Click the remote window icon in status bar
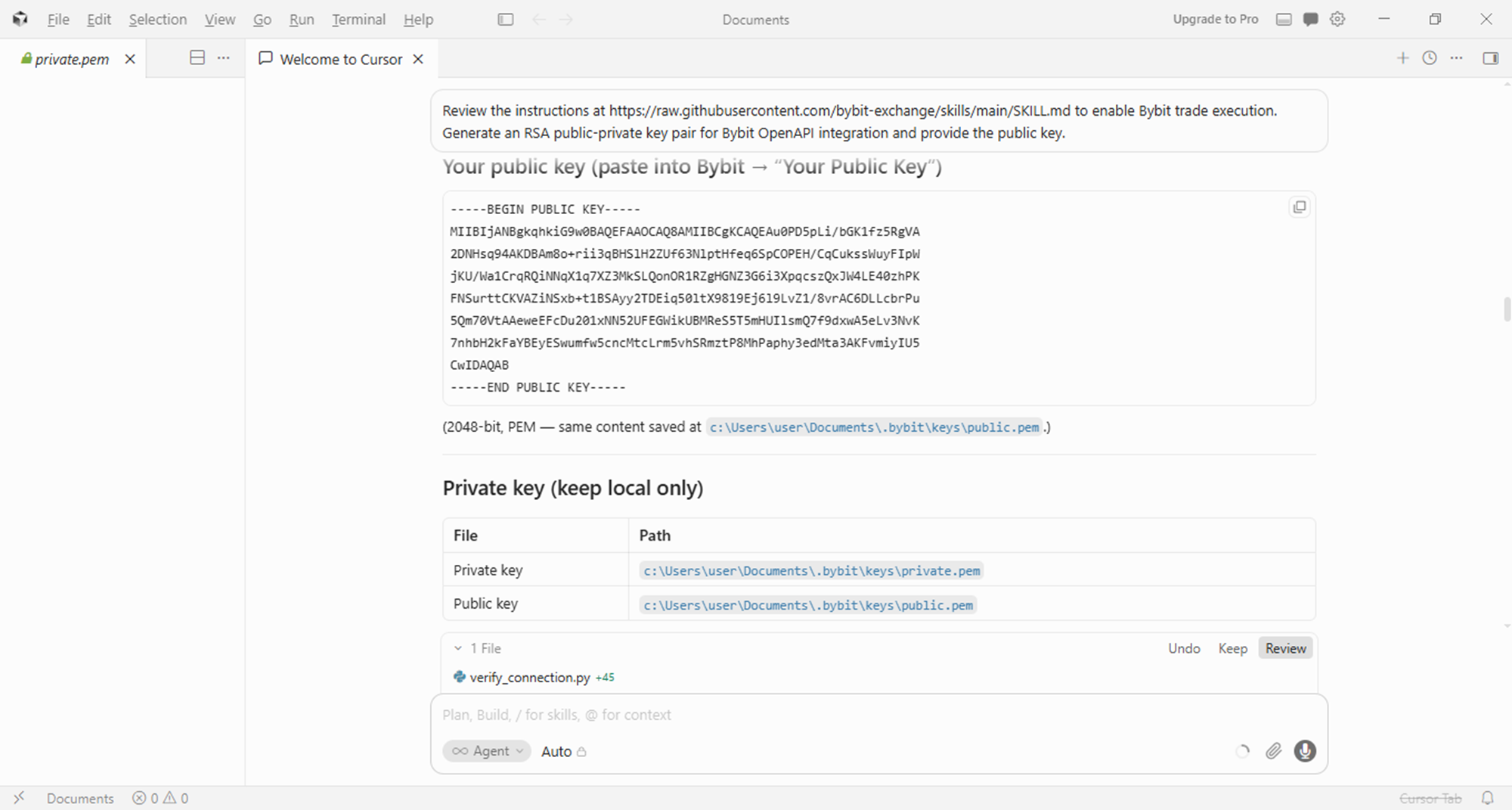Image resolution: width=1512 pixels, height=810 pixels. pos(19,797)
